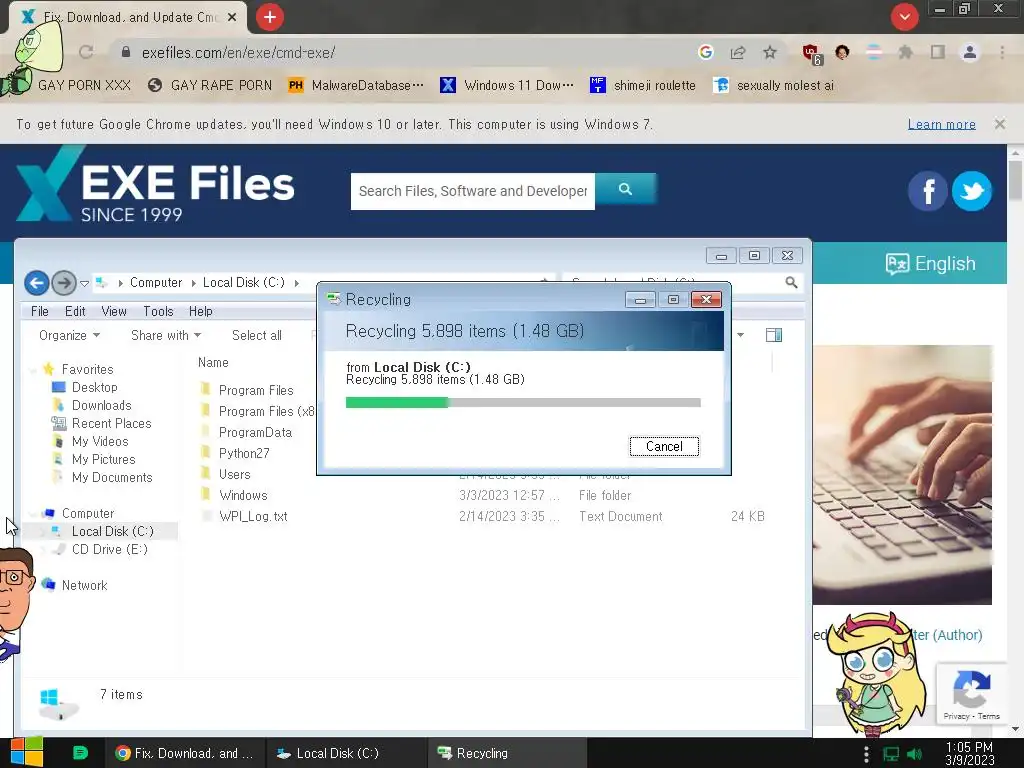1024x768 pixels.
Task: Close the Fix, Download, and Update Cmd tab
Action: [232, 18]
